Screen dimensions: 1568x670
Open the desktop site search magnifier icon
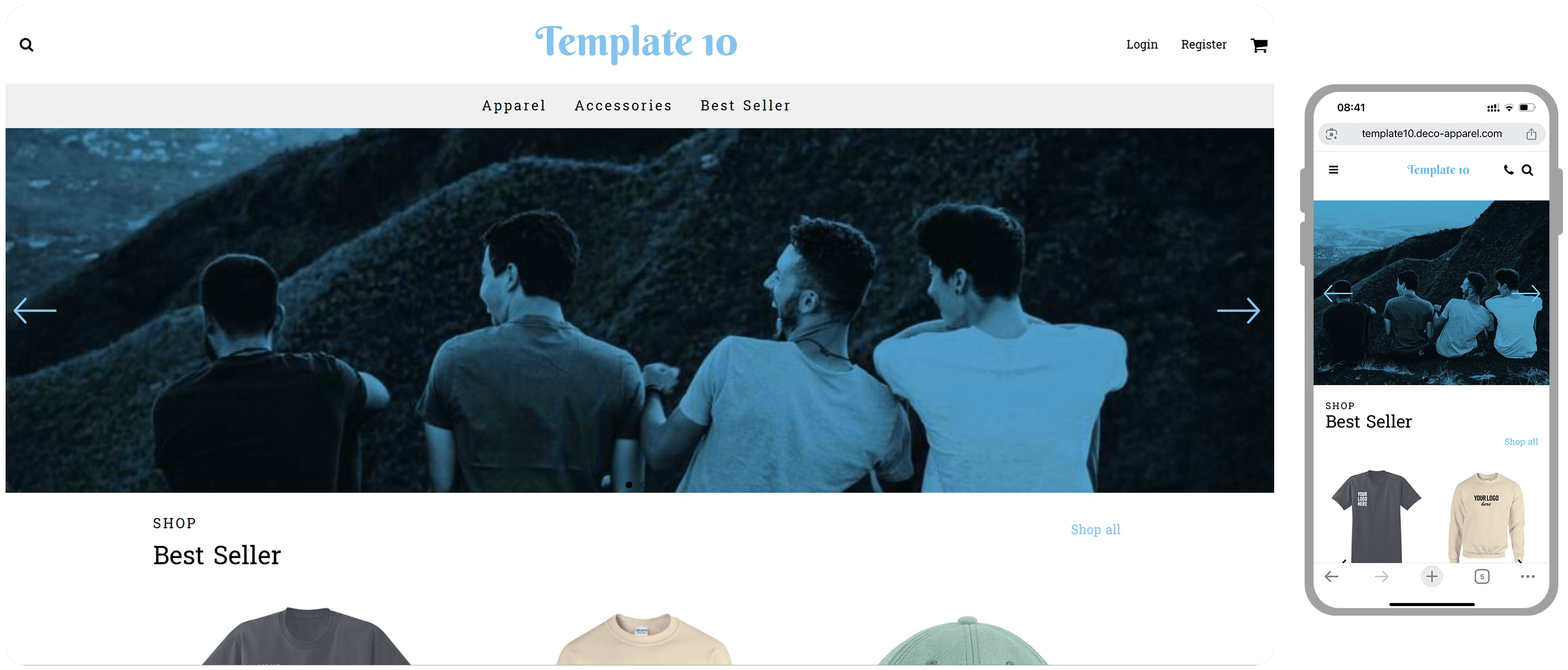click(x=26, y=45)
